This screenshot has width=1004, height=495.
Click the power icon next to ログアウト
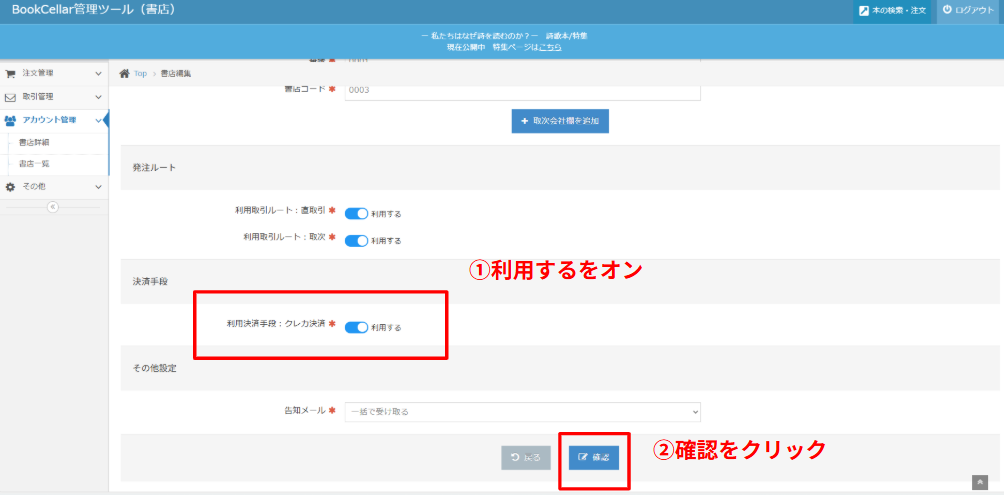[947, 10]
